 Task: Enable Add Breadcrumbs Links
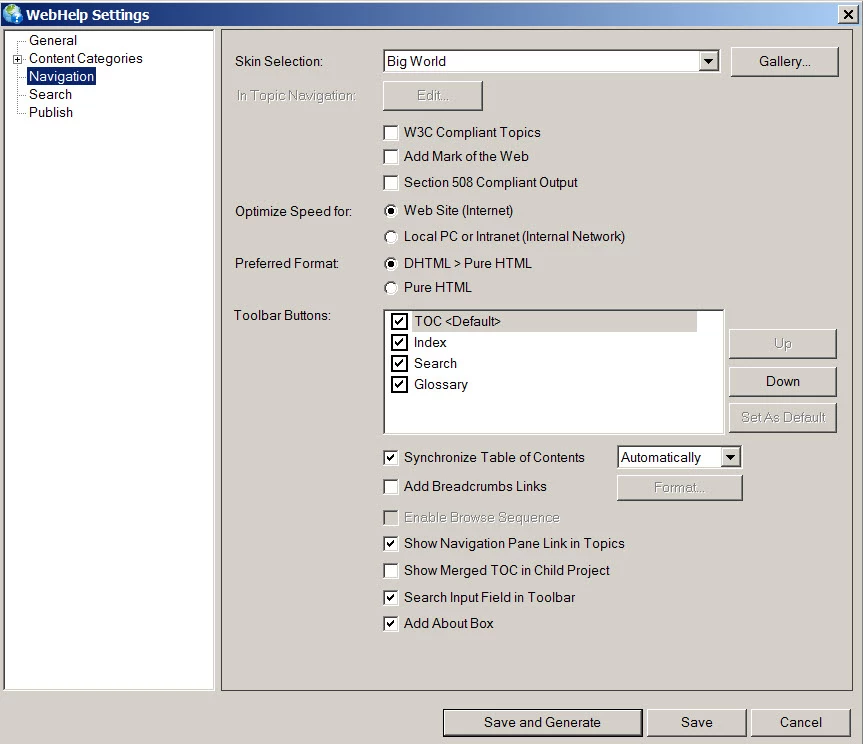coord(391,487)
